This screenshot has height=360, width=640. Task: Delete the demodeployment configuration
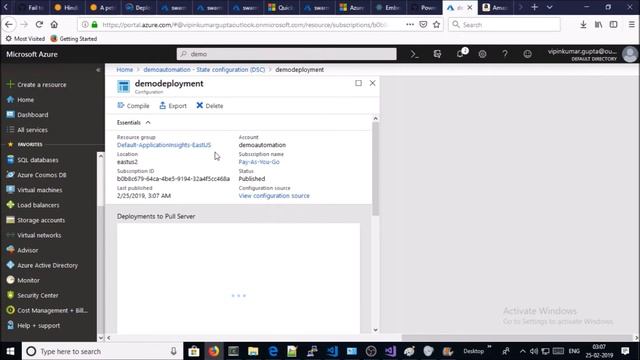[x=210, y=106]
